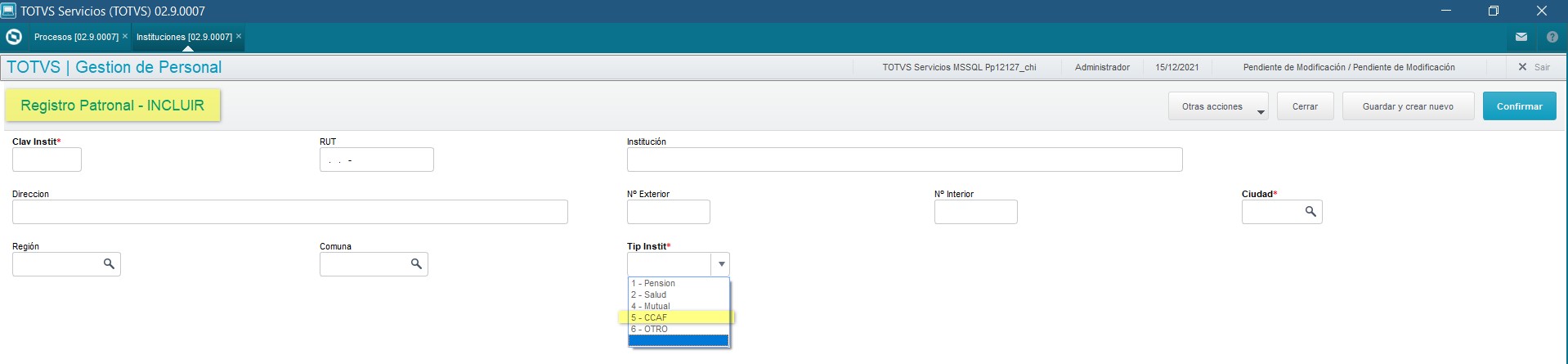Open Ciudad lookup magnifier icon
The height and width of the screenshot is (364, 1568).
(1310, 212)
